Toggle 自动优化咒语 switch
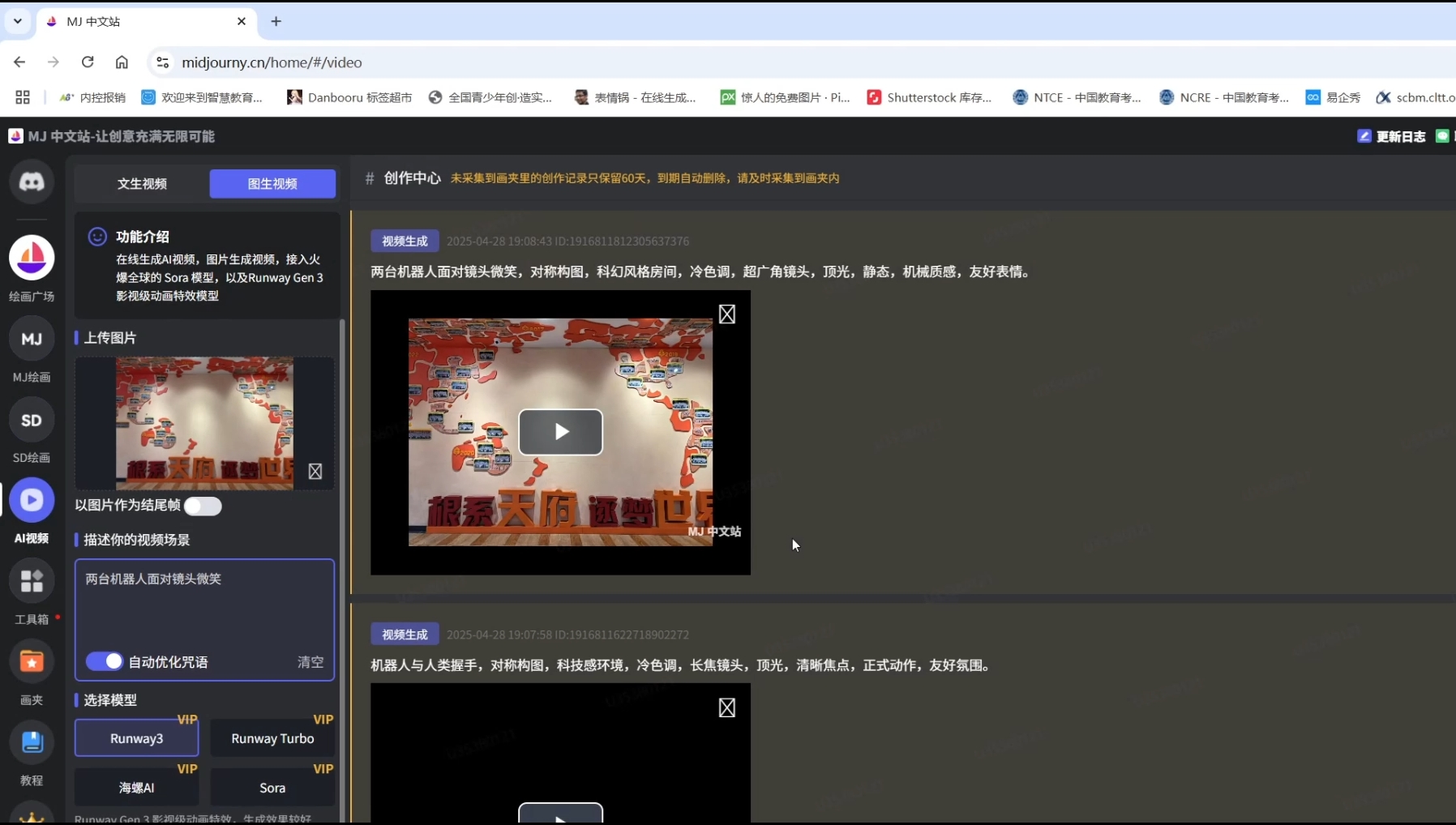Viewport: 1456px width, 825px height. pyautogui.click(x=105, y=661)
